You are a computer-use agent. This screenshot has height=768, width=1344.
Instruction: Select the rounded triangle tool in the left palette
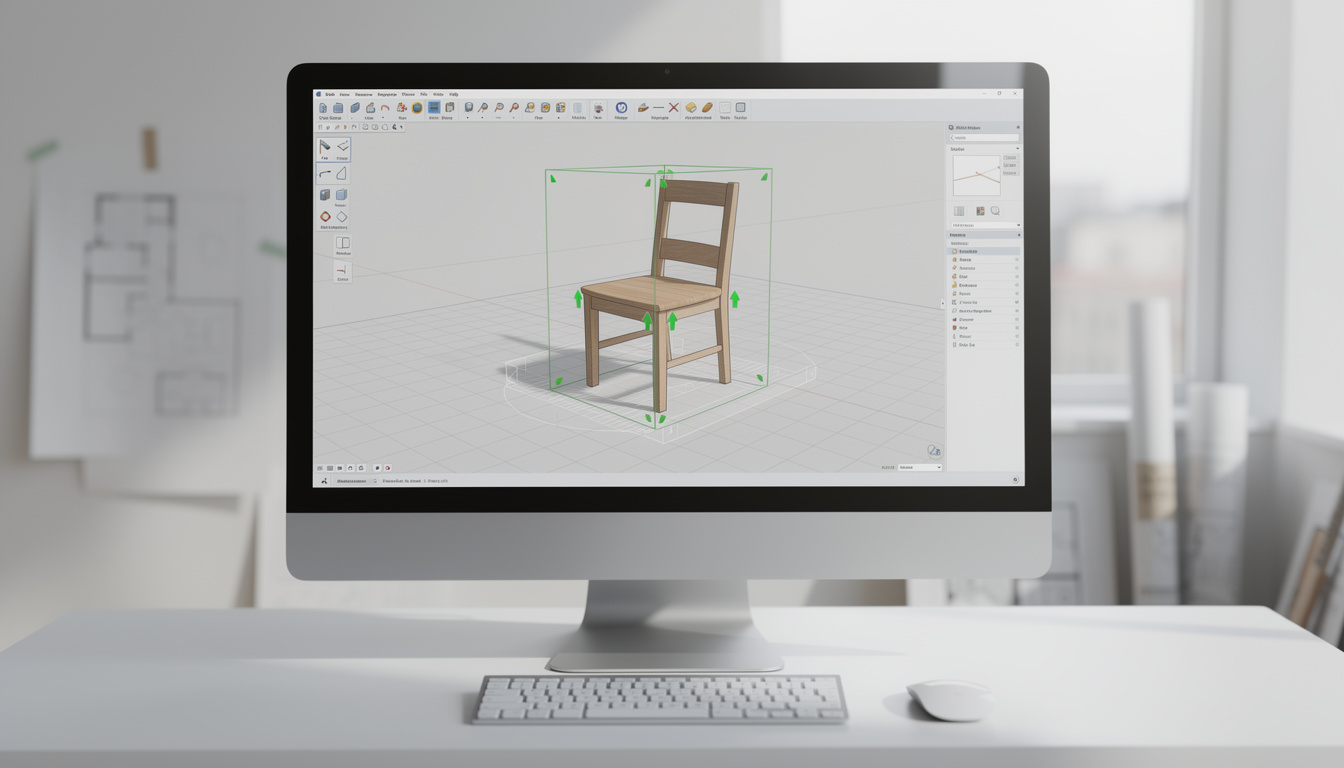coord(341,173)
